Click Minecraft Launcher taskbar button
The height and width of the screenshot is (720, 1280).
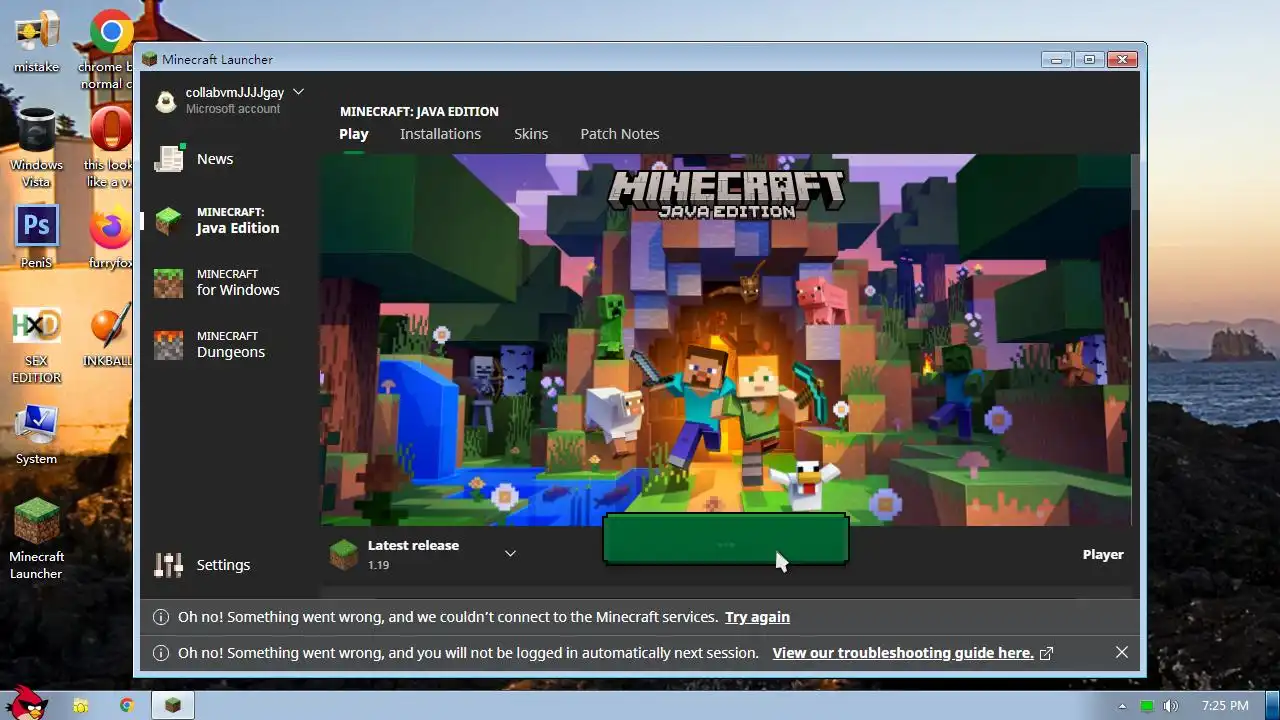(173, 705)
